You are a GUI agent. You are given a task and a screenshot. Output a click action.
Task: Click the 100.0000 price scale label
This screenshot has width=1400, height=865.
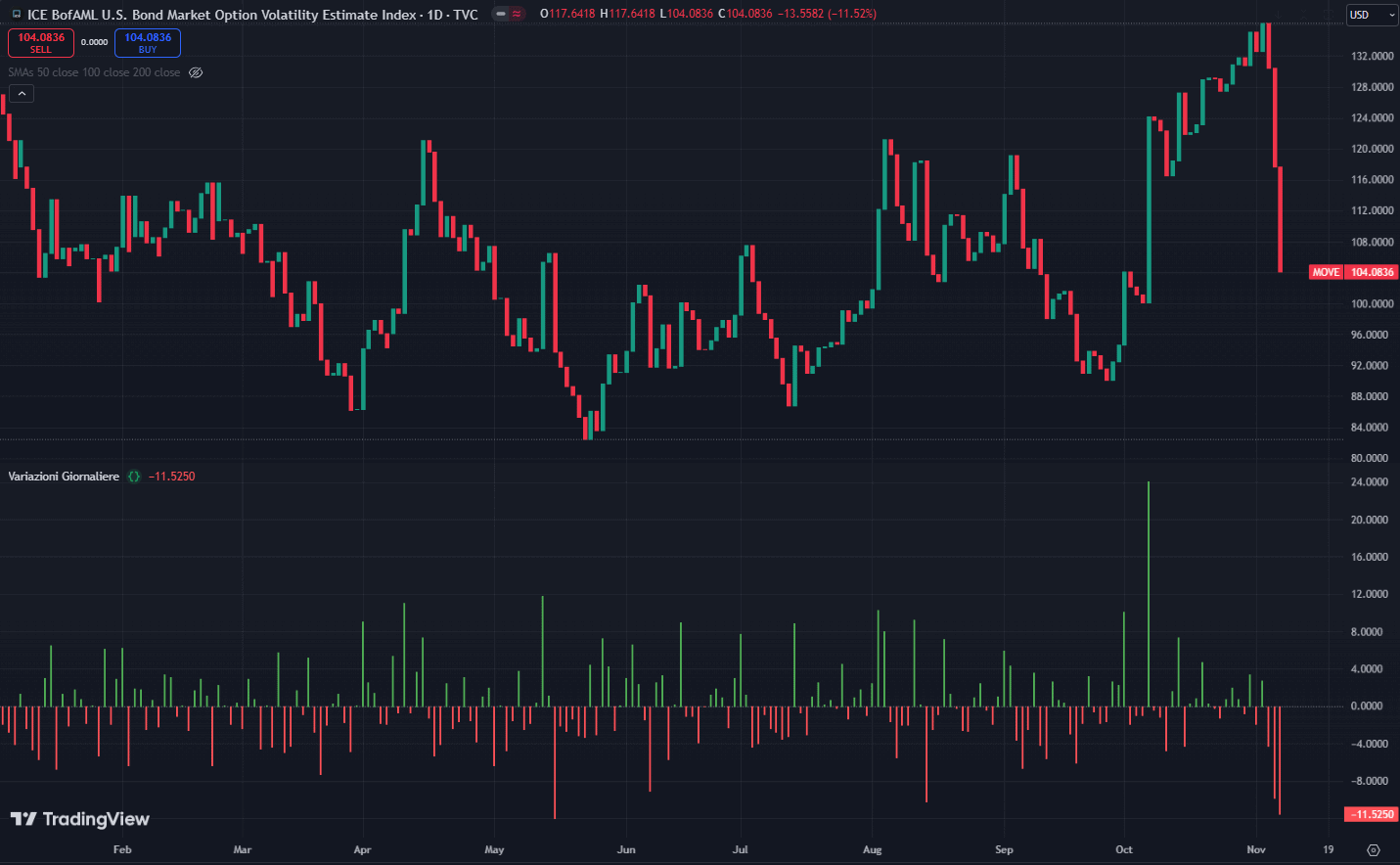[1372, 303]
